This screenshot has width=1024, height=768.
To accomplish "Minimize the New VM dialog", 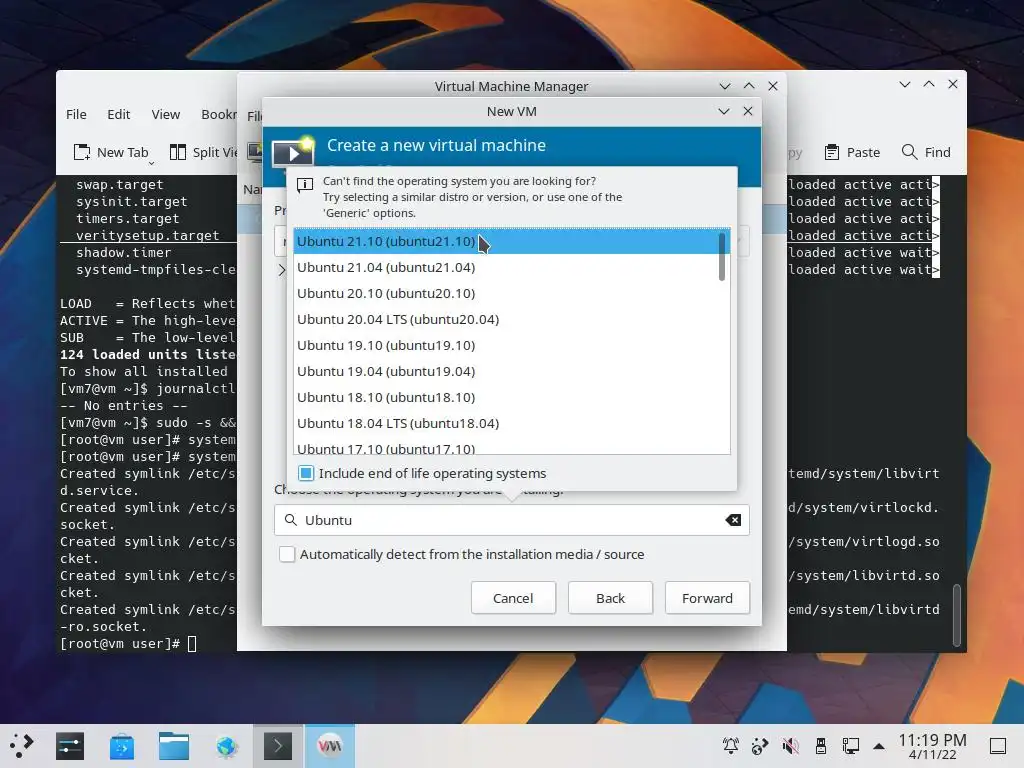I will (x=724, y=112).
